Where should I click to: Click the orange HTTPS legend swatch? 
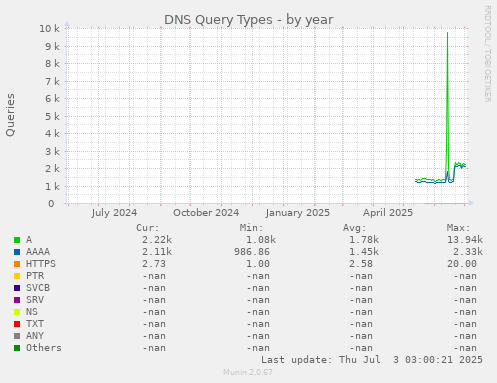[17, 264]
